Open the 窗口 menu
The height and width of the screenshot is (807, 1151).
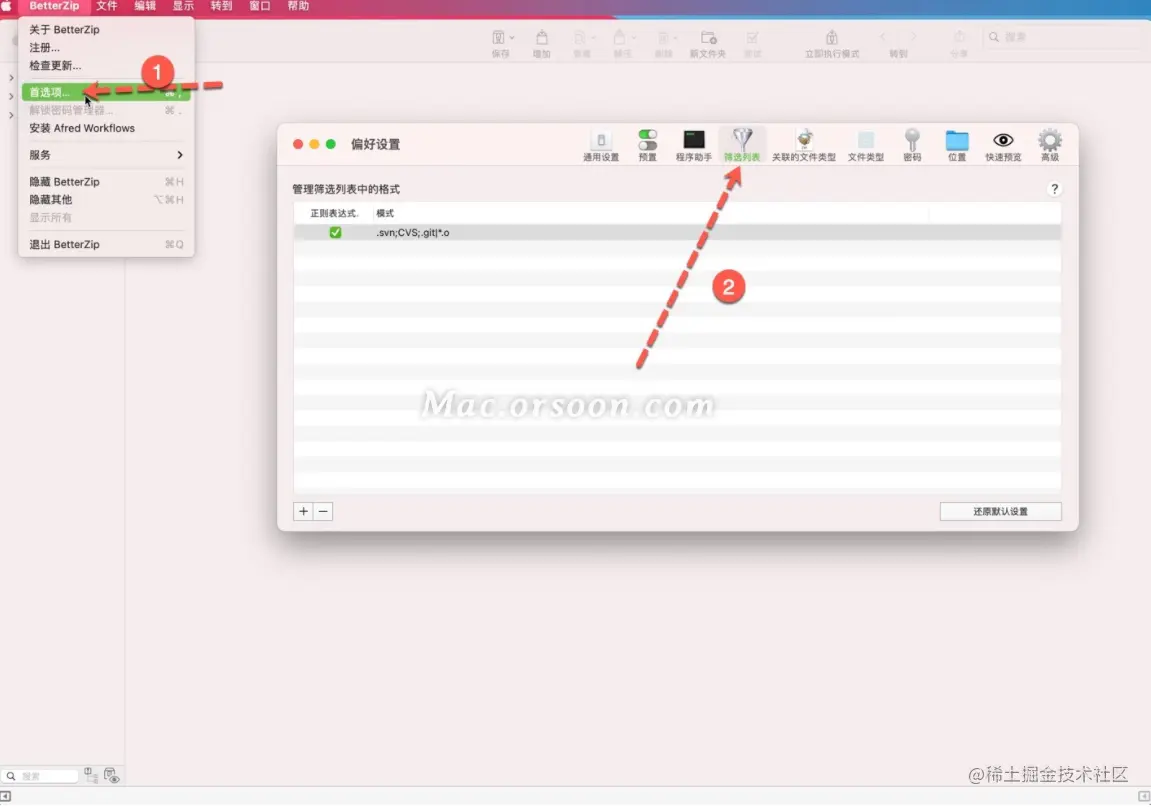[x=259, y=6]
